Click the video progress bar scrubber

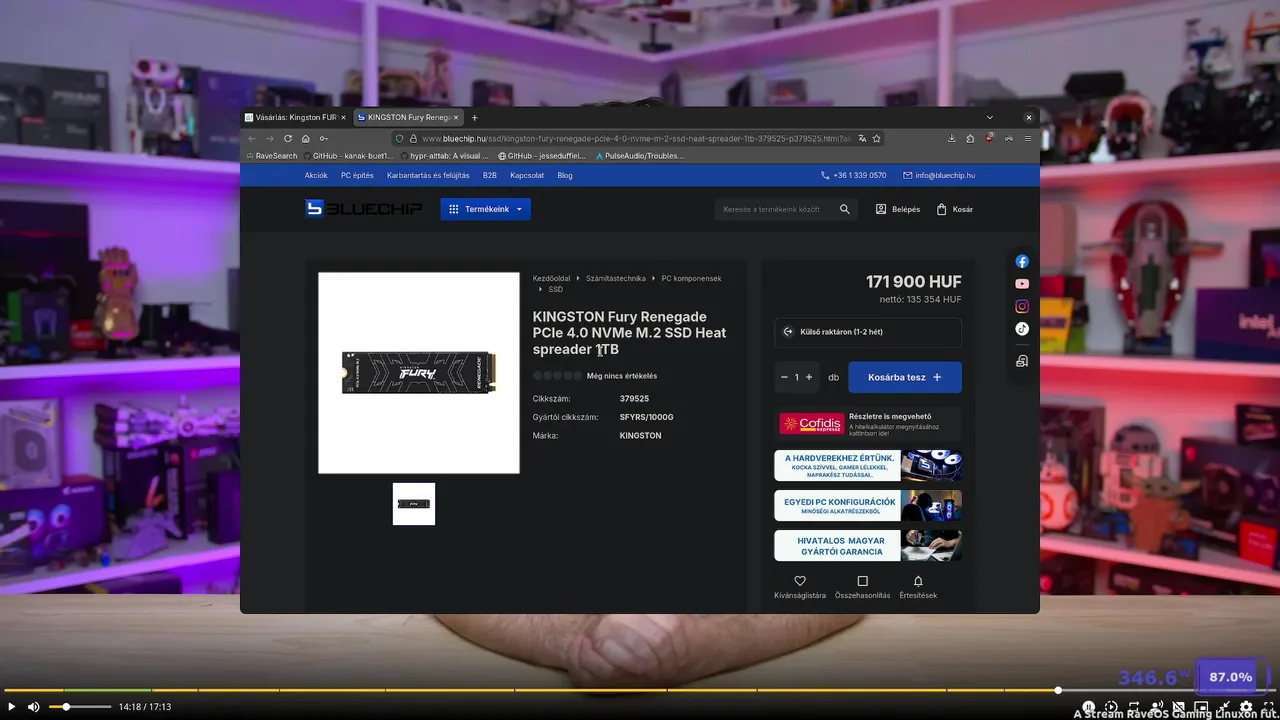point(1058,690)
